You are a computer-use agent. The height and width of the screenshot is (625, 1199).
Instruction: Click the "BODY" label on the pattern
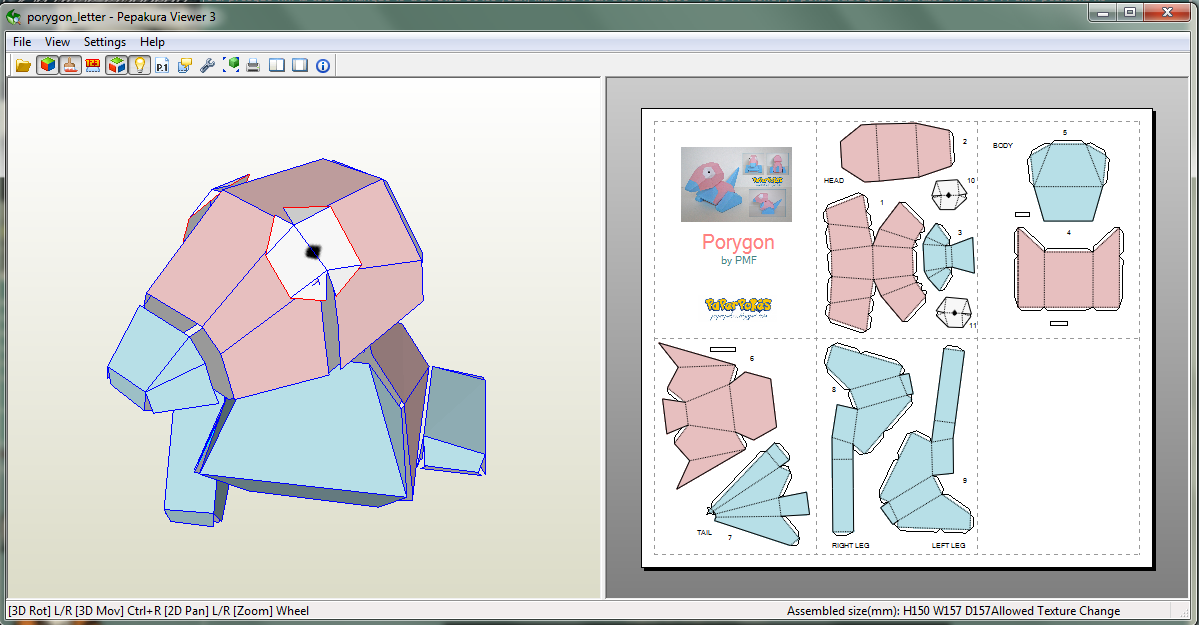(x=1002, y=145)
